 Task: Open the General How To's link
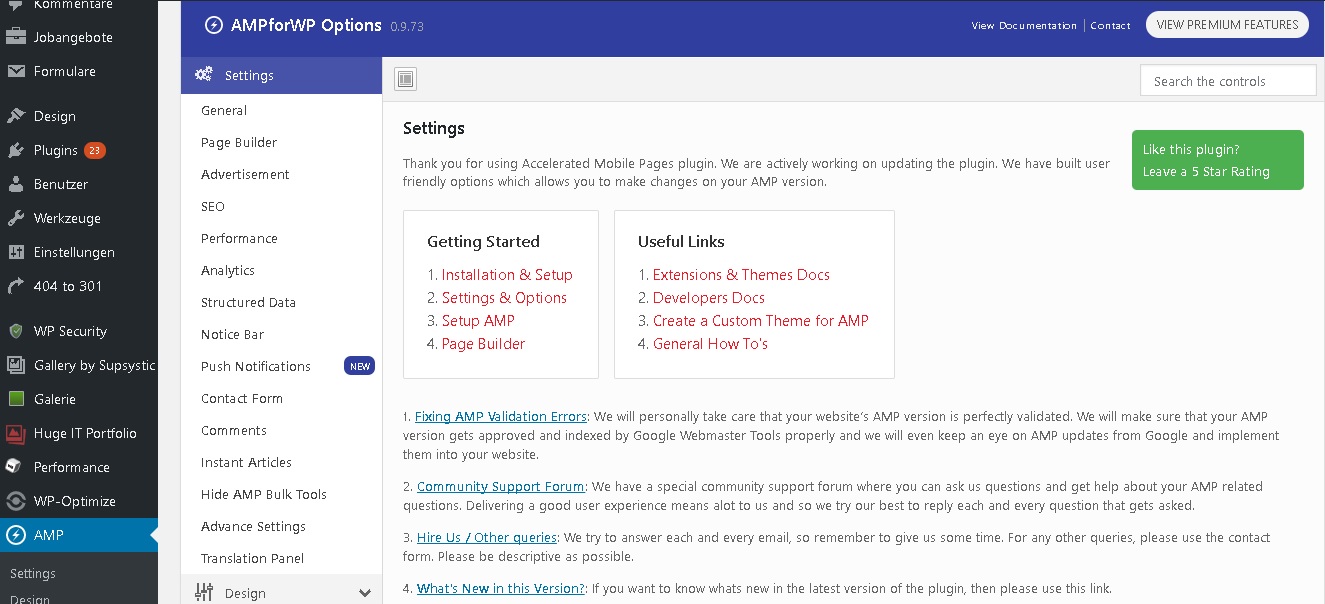coord(710,344)
